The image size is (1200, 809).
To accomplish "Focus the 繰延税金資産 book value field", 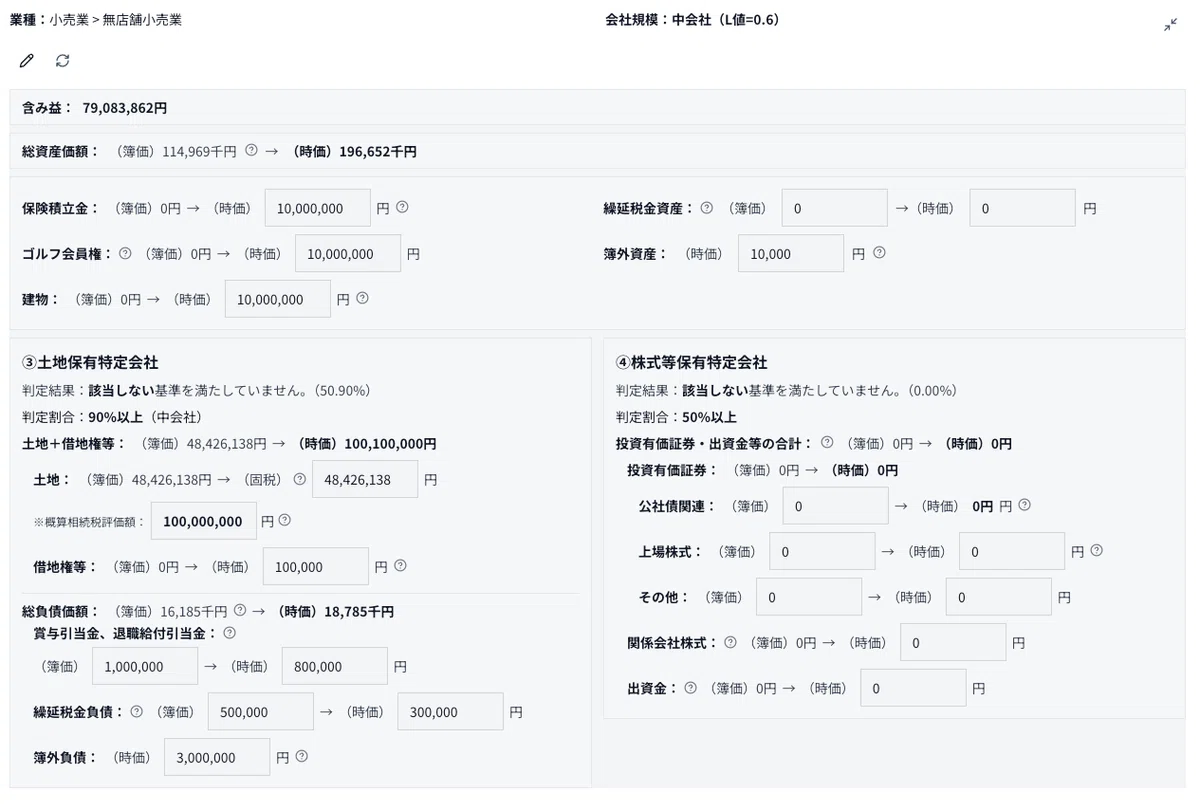I will 835,208.
